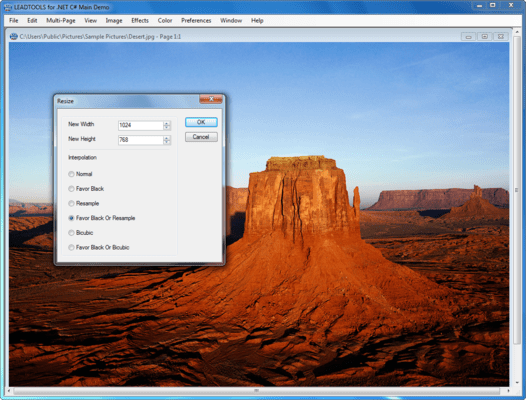This screenshot has height=400, width=526.
Task: Click the Desert.jpg document window icon
Action: [14, 37]
